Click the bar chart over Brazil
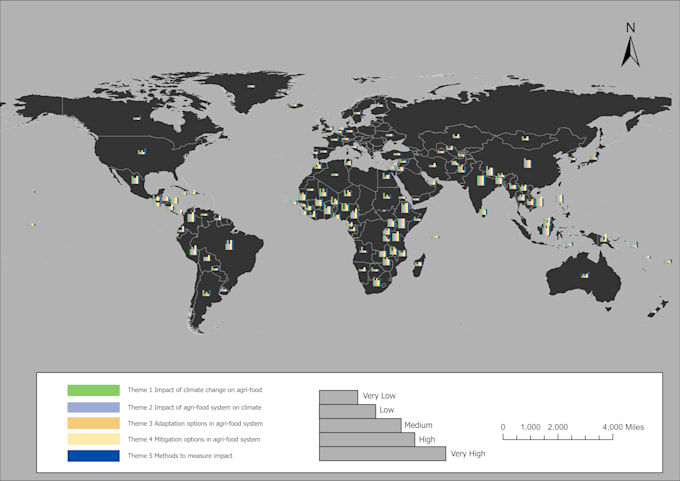This screenshot has width=680, height=481. (229, 245)
